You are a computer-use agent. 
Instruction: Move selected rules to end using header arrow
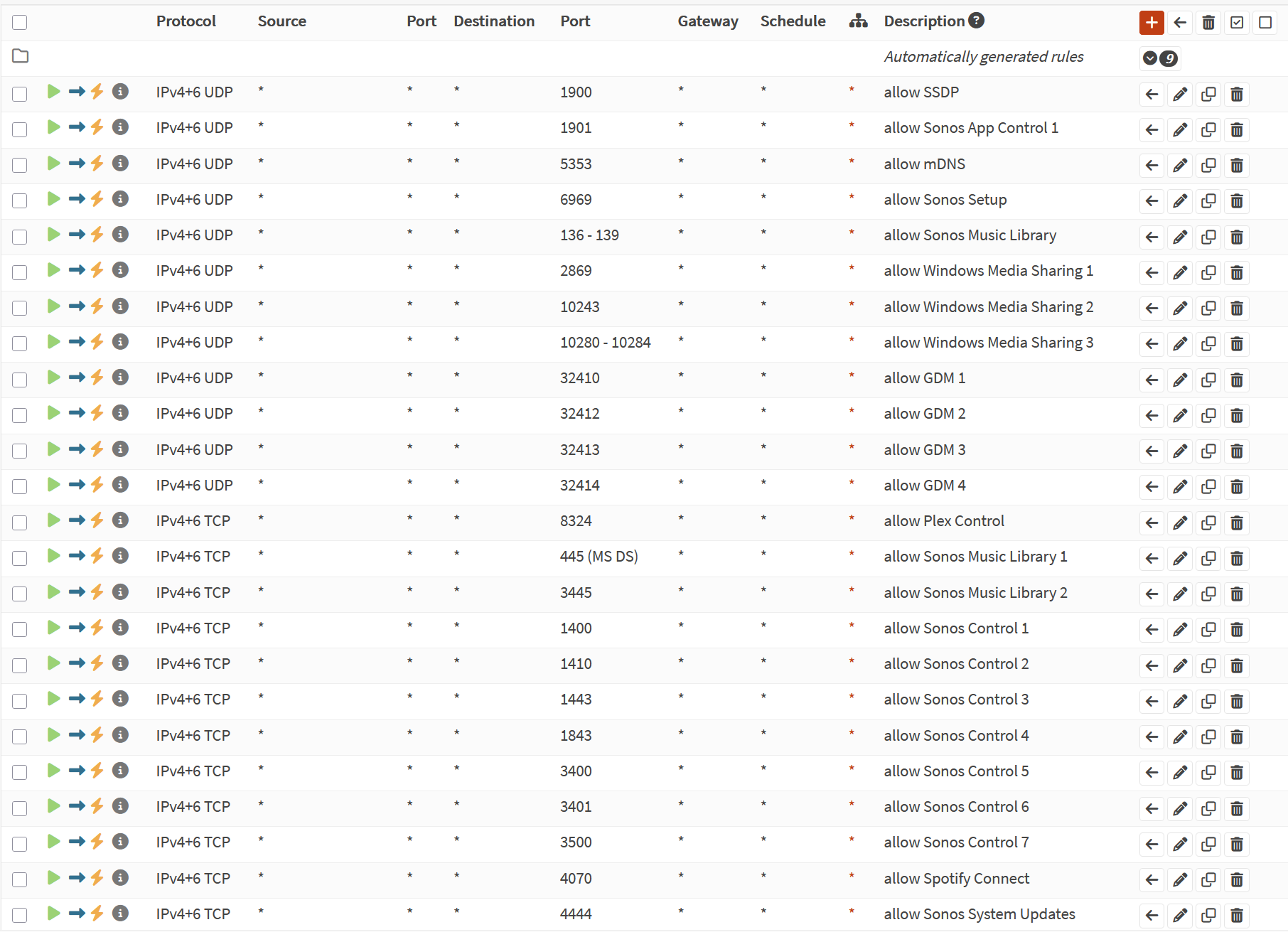point(1180,23)
